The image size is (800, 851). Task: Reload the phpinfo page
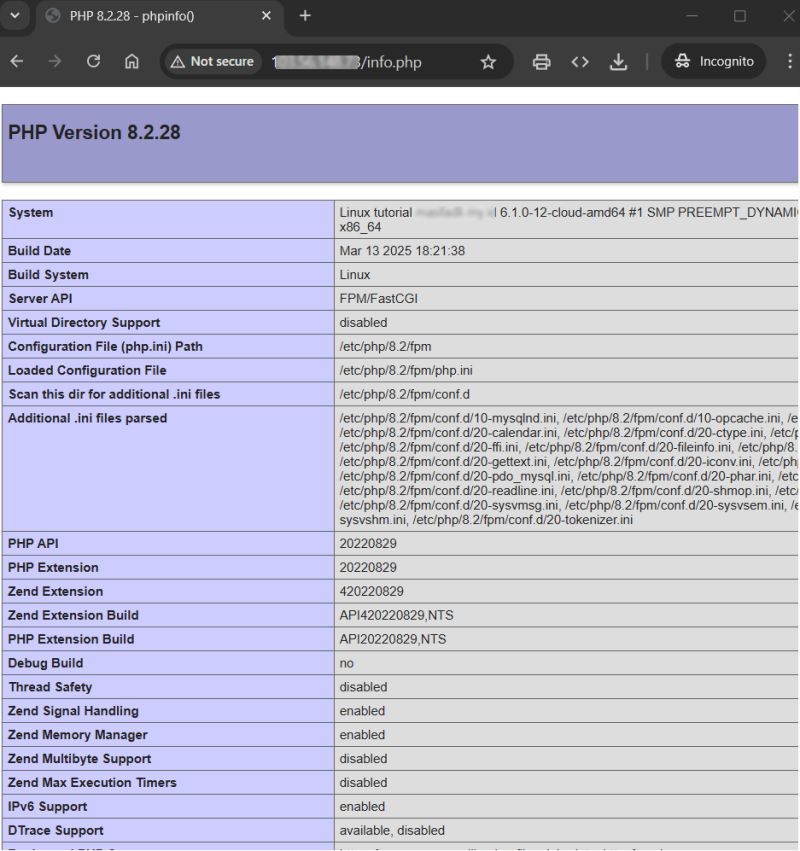point(93,61)
